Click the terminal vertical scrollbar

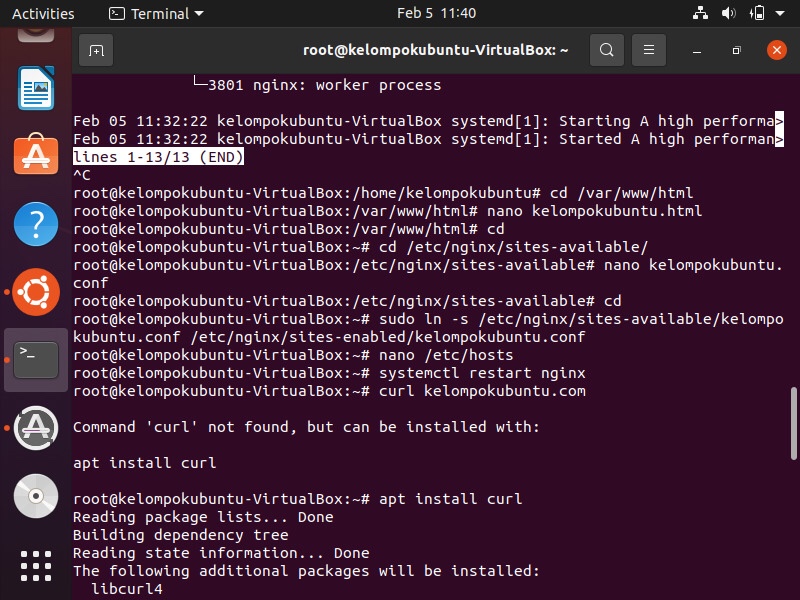[793, 430]
